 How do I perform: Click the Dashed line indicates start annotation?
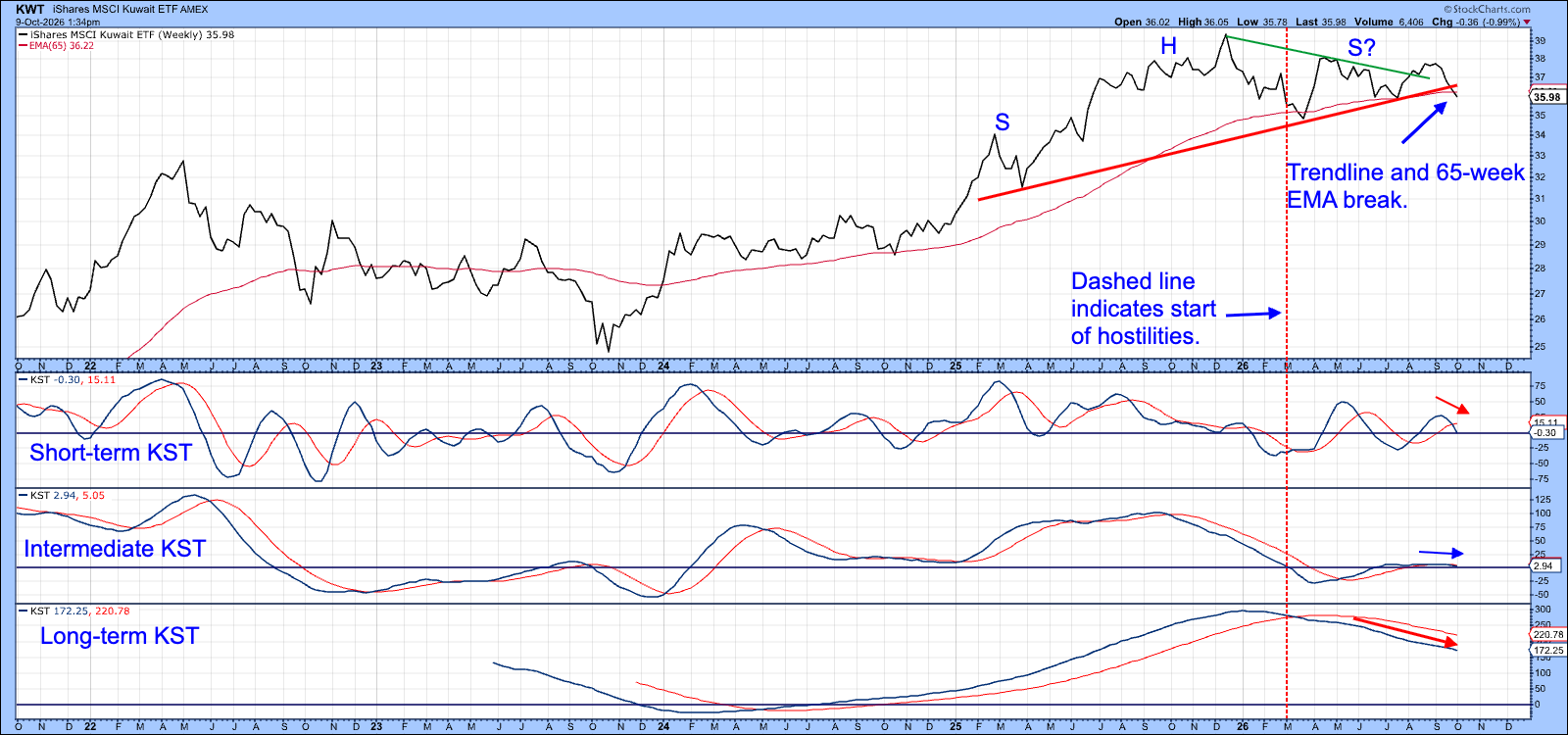click(1143, 309)
